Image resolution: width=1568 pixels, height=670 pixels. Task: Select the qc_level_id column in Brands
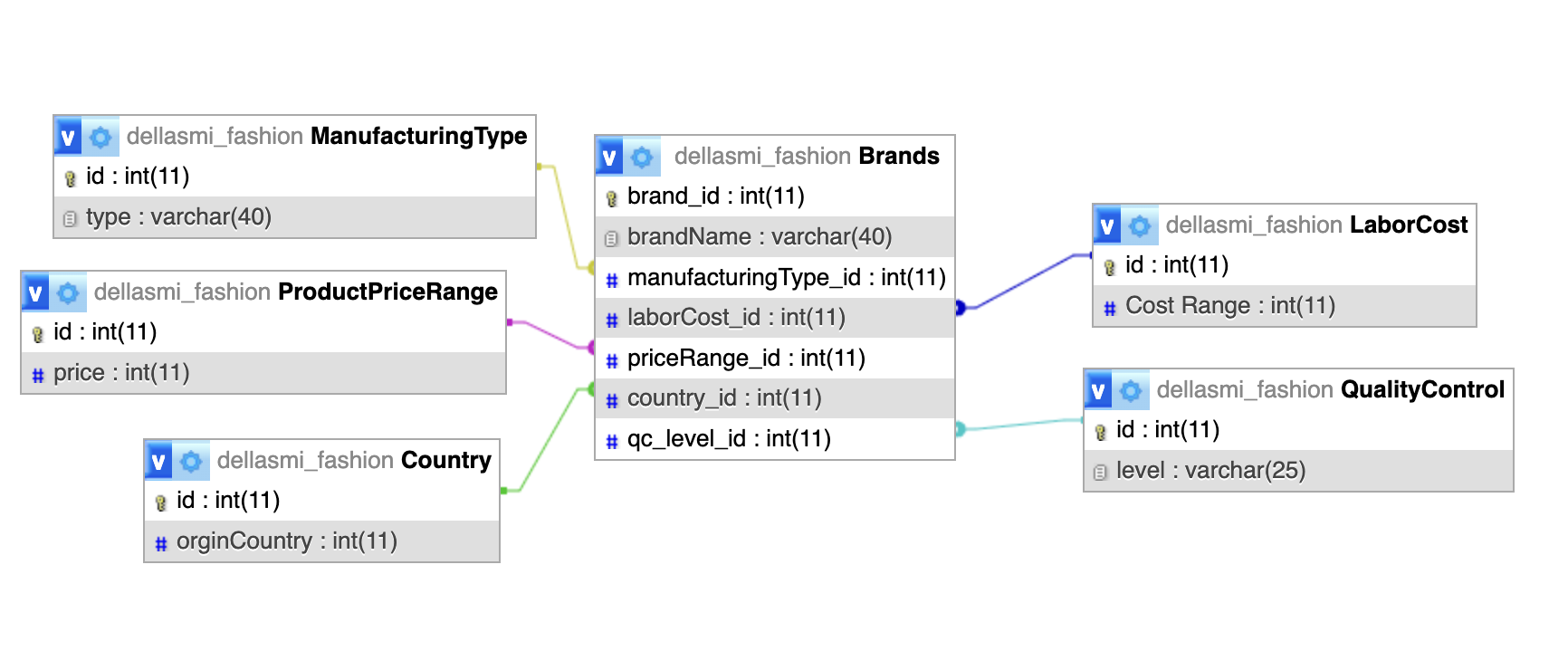729,439
